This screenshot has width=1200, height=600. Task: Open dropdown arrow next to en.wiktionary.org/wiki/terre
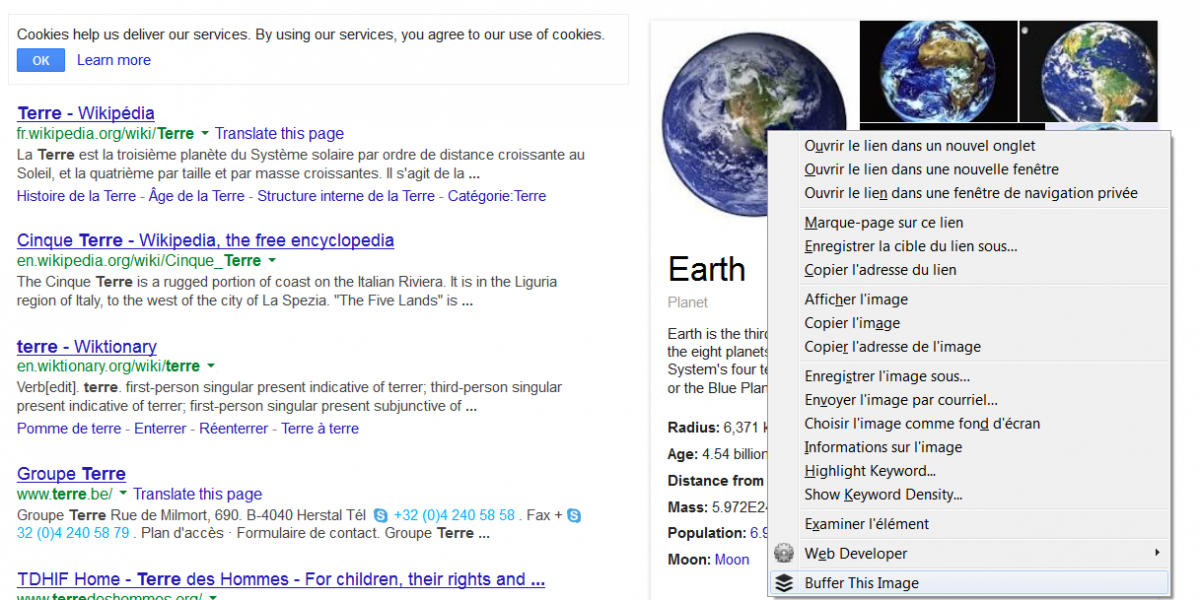point(210,367)
